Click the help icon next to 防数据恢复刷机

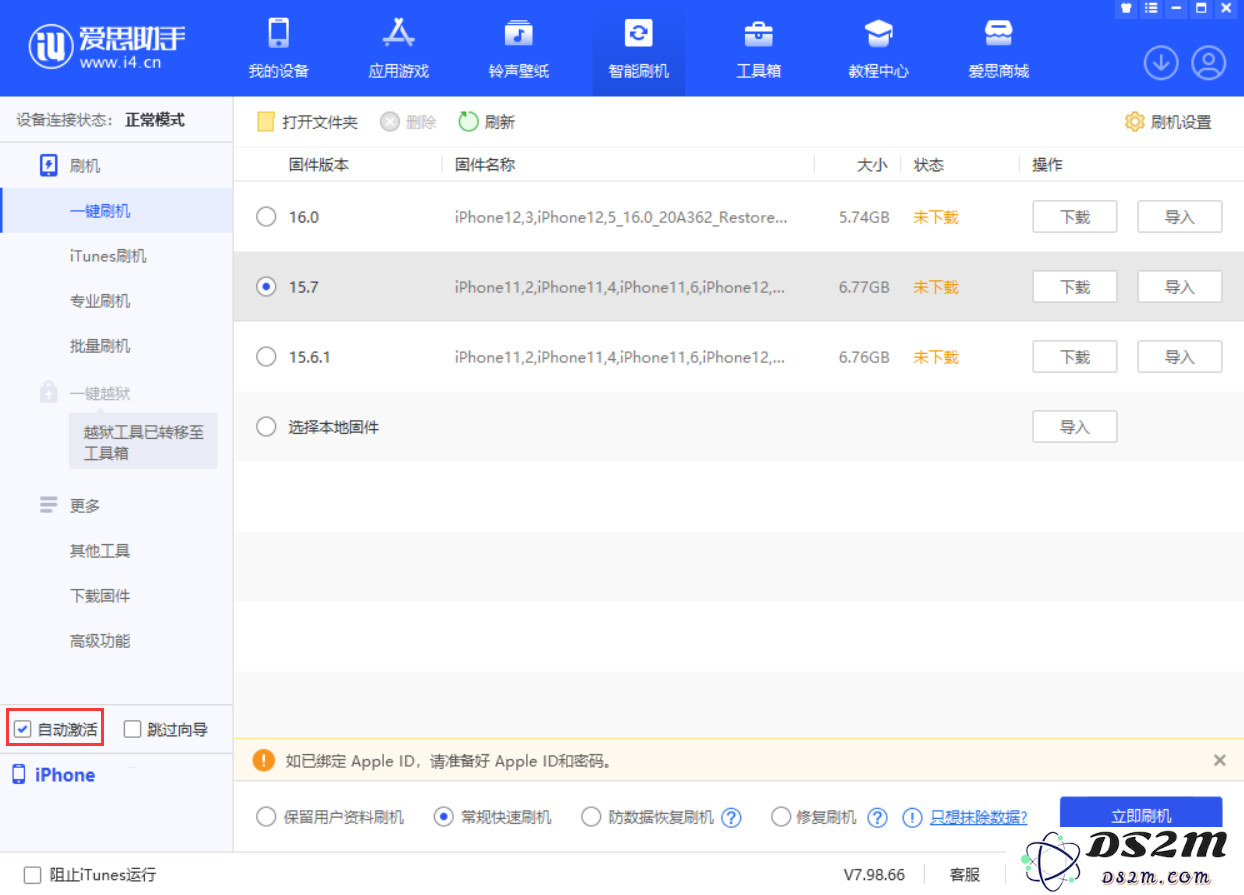tap(731, 818)
